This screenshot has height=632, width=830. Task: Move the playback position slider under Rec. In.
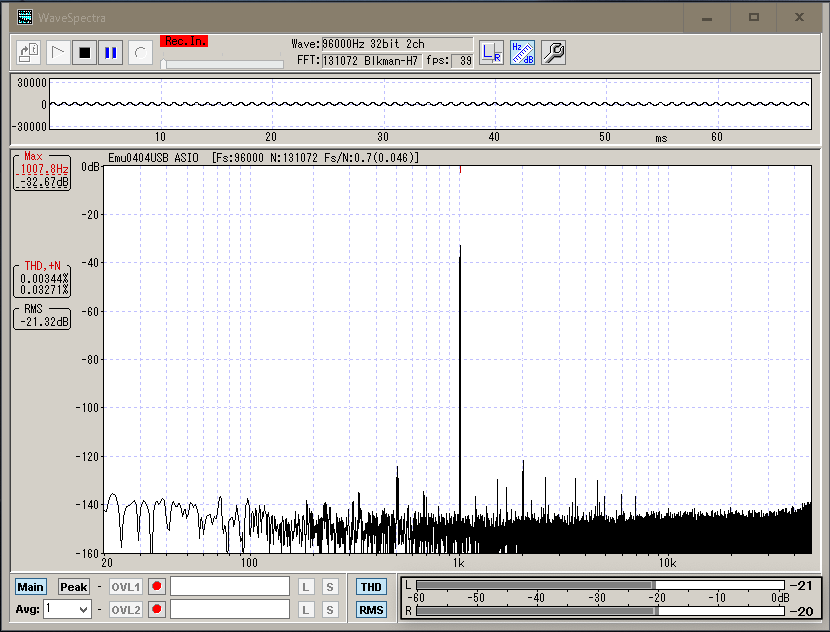(164, 64)
